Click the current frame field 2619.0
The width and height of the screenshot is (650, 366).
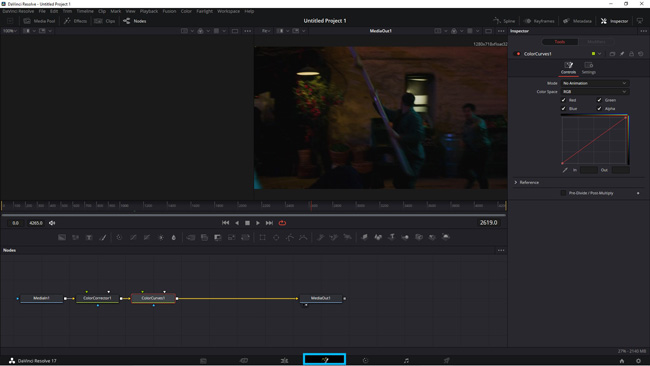488,223
